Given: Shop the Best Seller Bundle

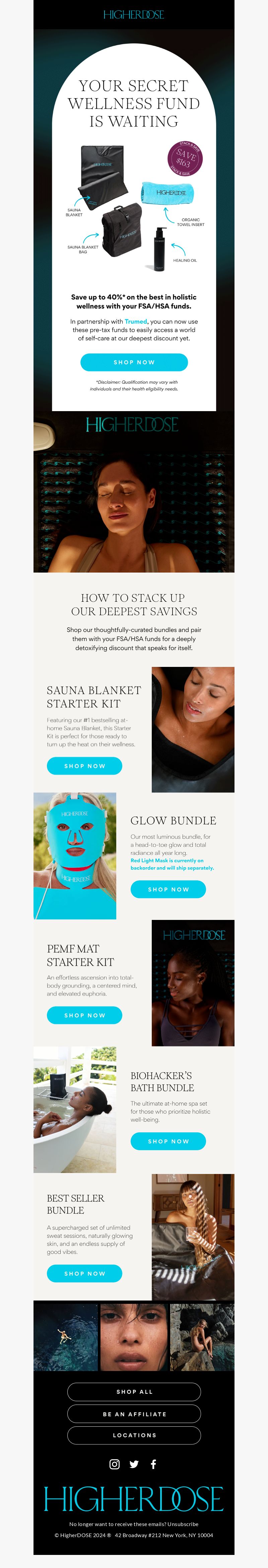Looking at the screenshot, I should click(84, 1273).
